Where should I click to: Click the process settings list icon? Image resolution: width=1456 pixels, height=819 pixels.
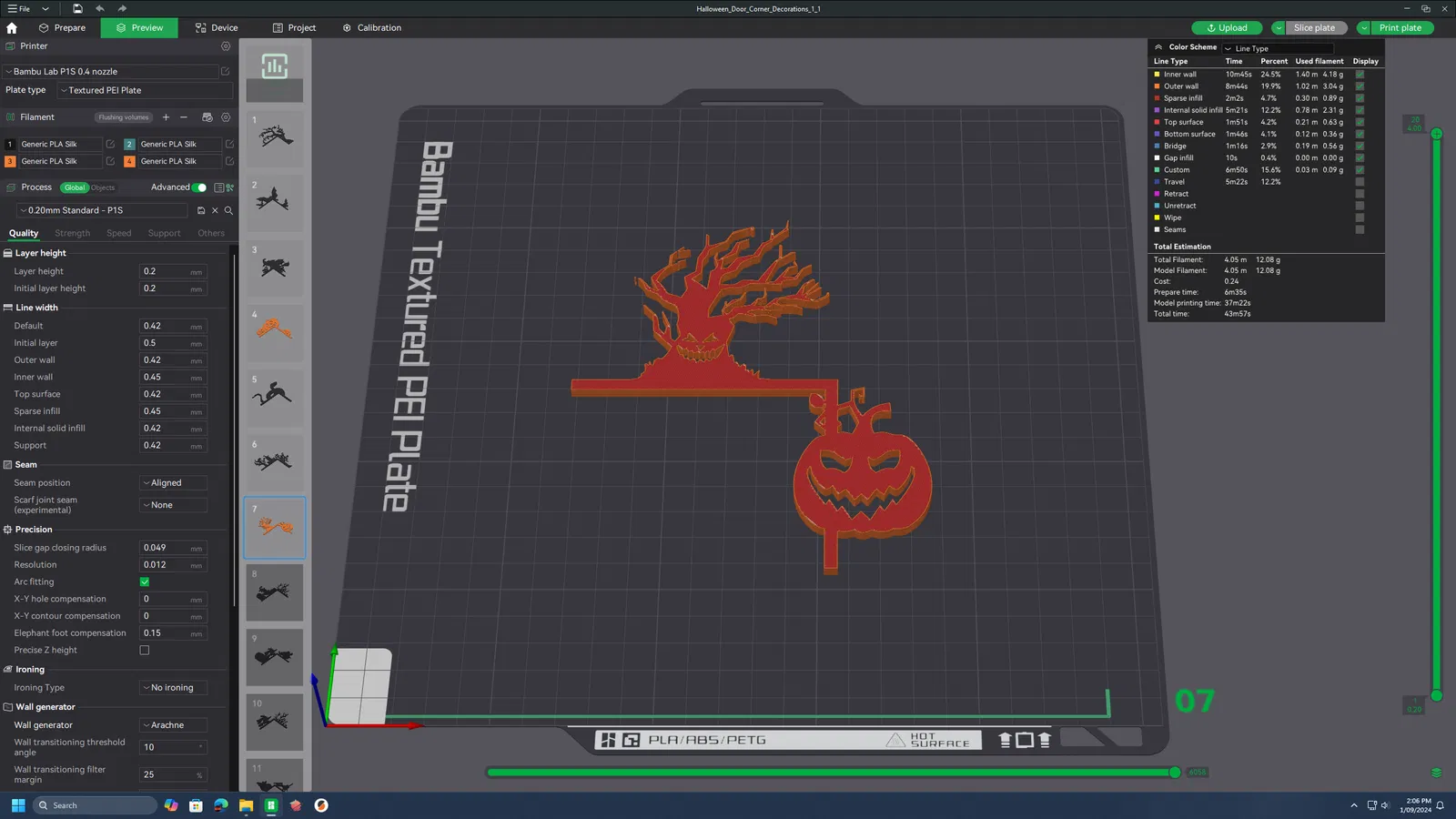pos(218,187)
